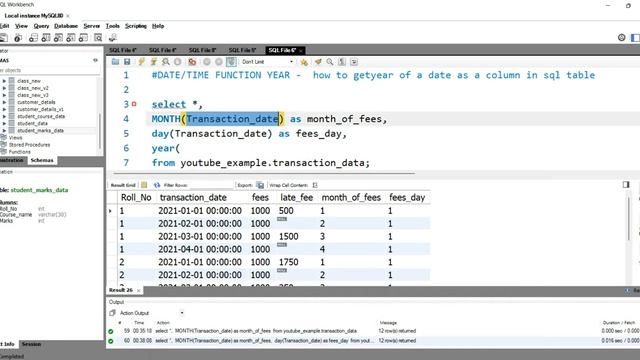The image size is (640, 360).
Task: Open the Scripting menu
Action: point(136,26)
